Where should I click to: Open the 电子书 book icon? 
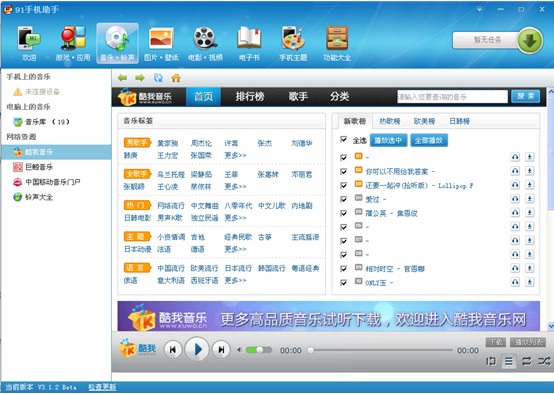249,38
